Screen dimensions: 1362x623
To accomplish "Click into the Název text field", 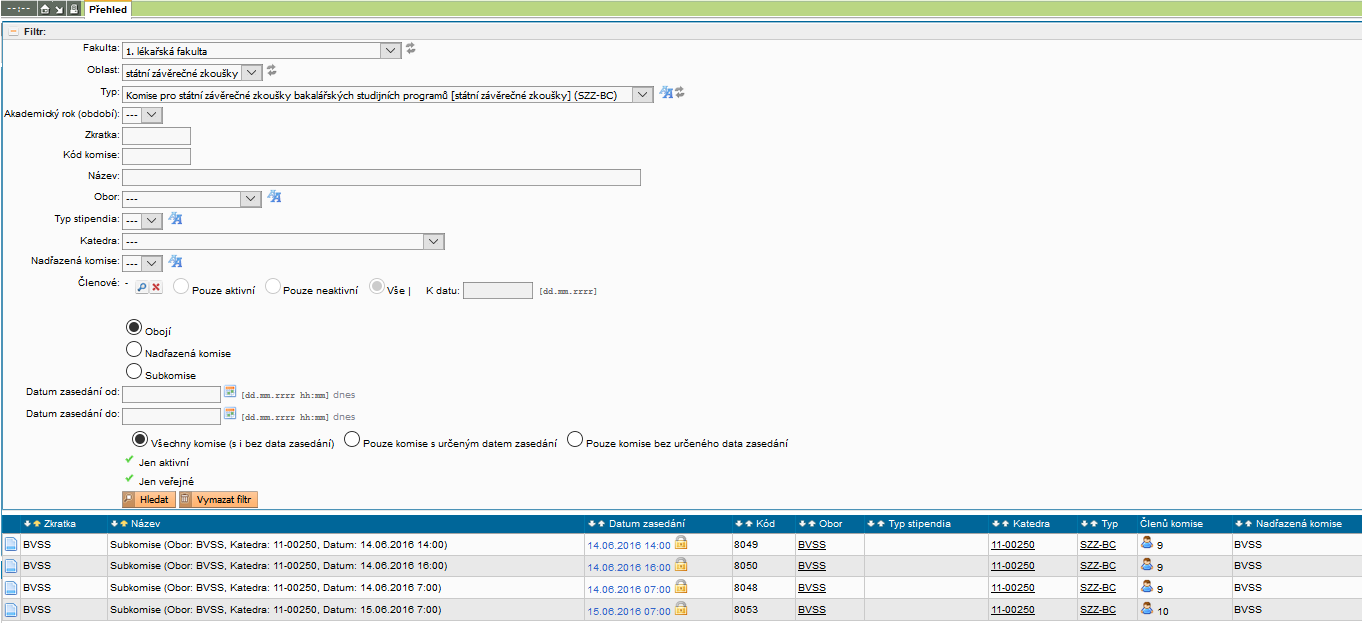I will [381, 177].
